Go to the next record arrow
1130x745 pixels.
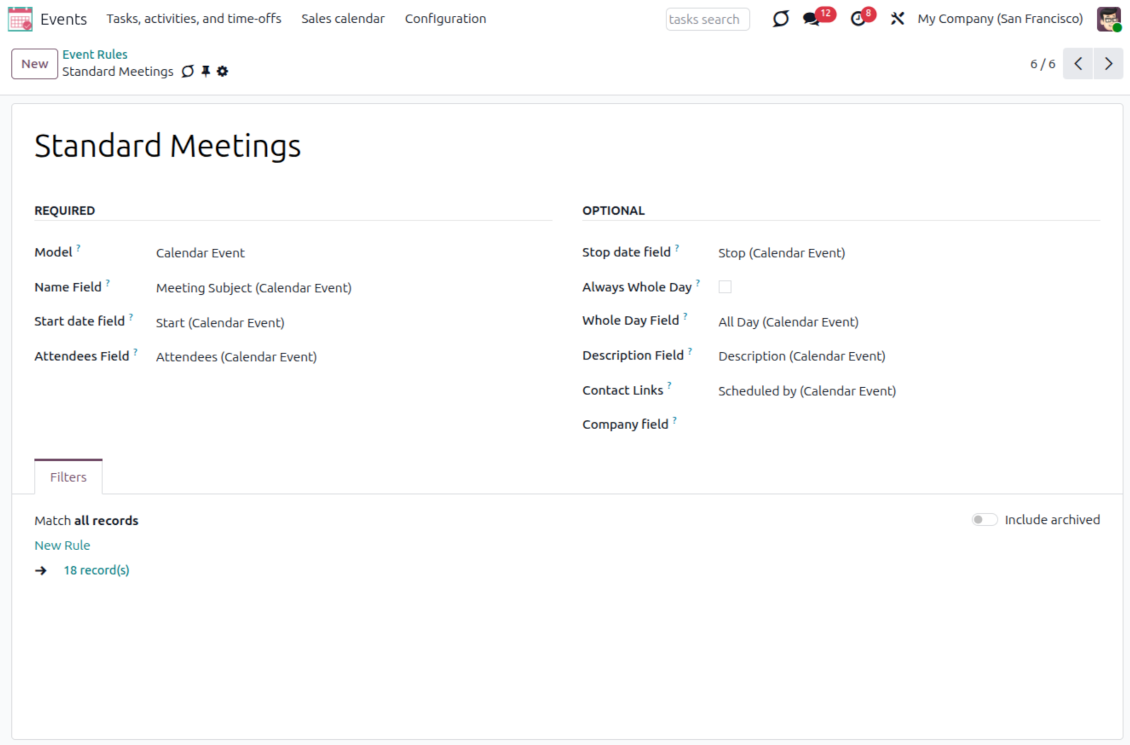coord(1108,64)
